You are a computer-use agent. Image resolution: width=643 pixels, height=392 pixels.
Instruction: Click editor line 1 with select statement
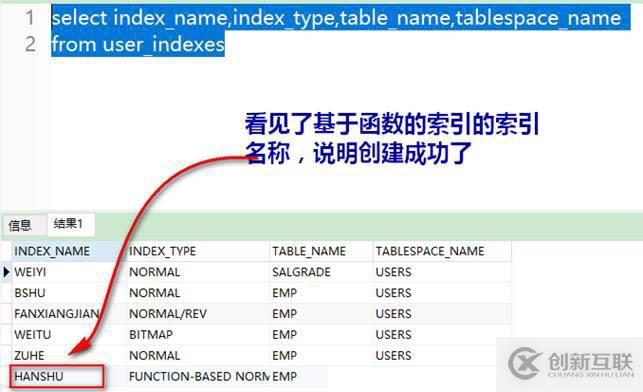tap(340, 18)
